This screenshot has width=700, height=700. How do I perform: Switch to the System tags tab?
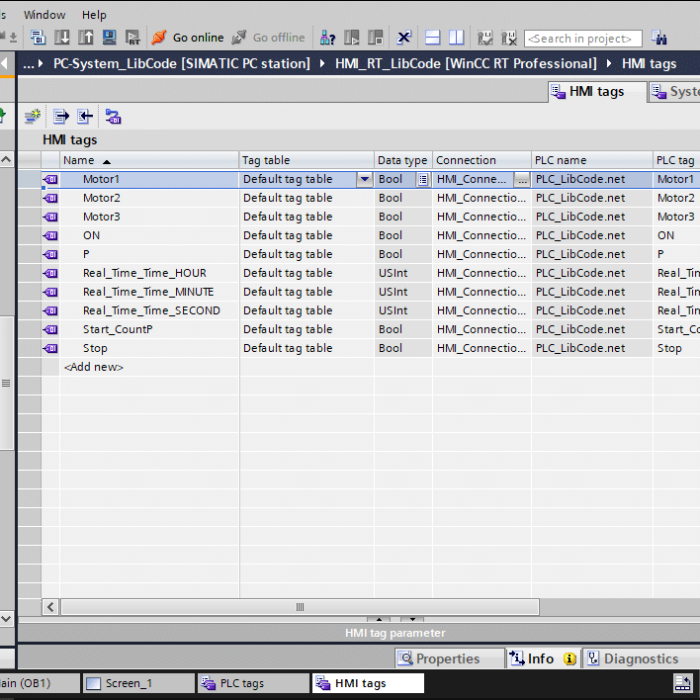tap(675, 92)
